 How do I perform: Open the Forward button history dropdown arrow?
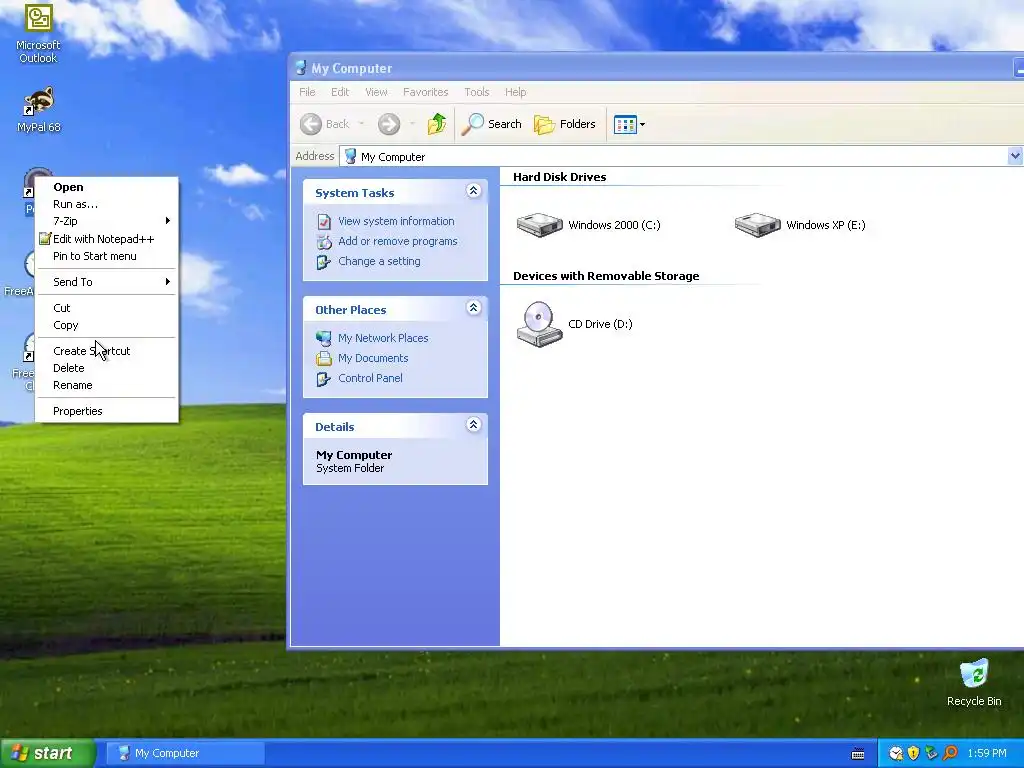click(412, 124)
